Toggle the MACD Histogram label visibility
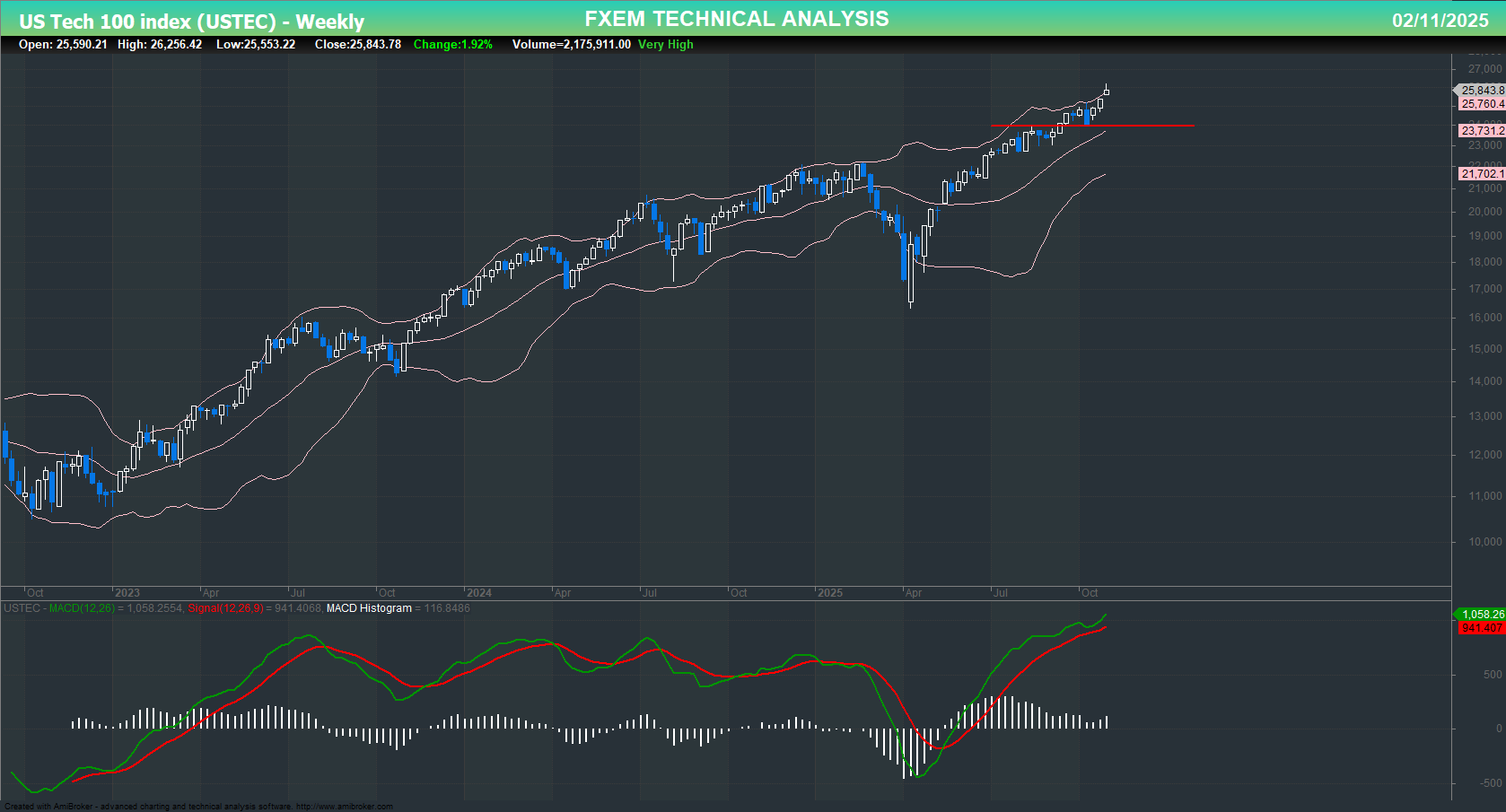This screenshot has height=812, width=1506. point(369,608)
